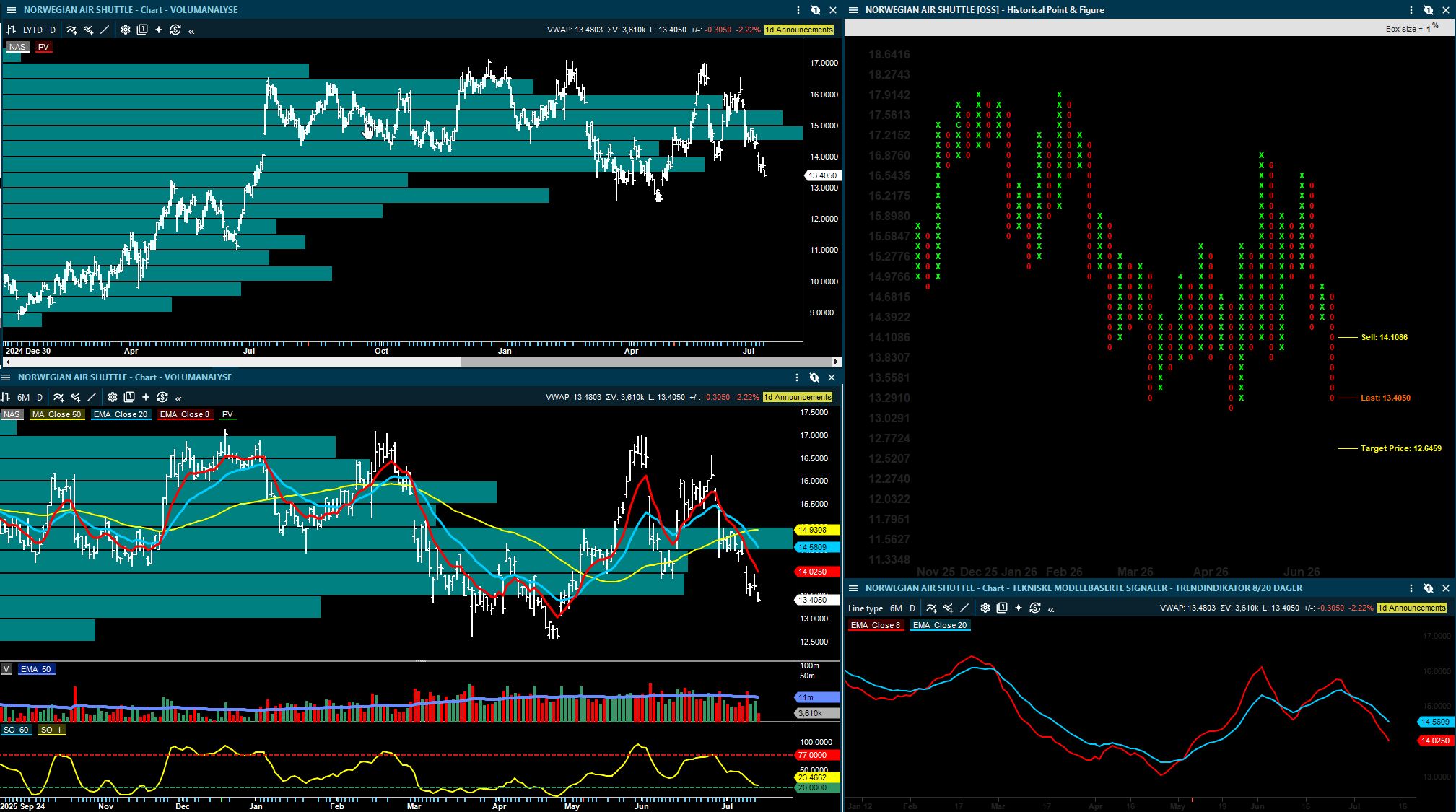Open symbol search in Point & Figure title bar
The width and height of the screenshot is (1456, 812).
point(1429,10)
